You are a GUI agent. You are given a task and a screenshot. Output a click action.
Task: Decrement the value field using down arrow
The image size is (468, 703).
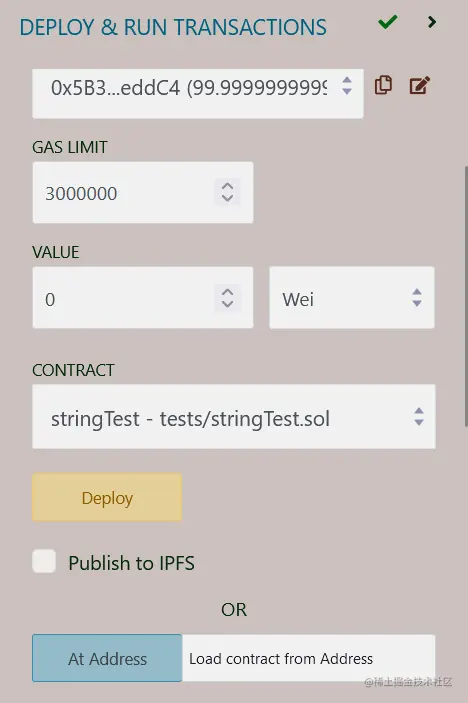[227, 304]
